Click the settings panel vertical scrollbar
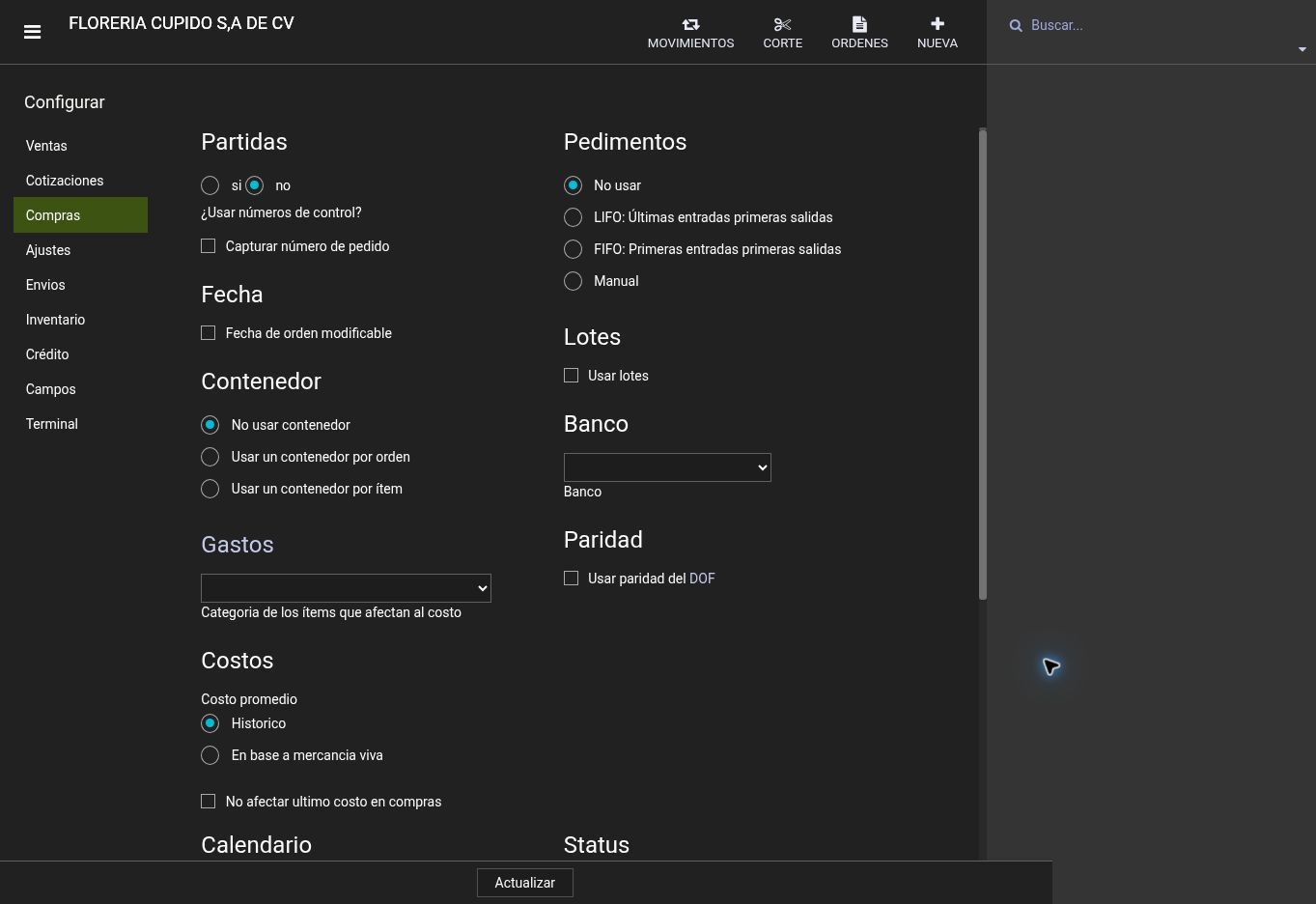 coord(983,363)
